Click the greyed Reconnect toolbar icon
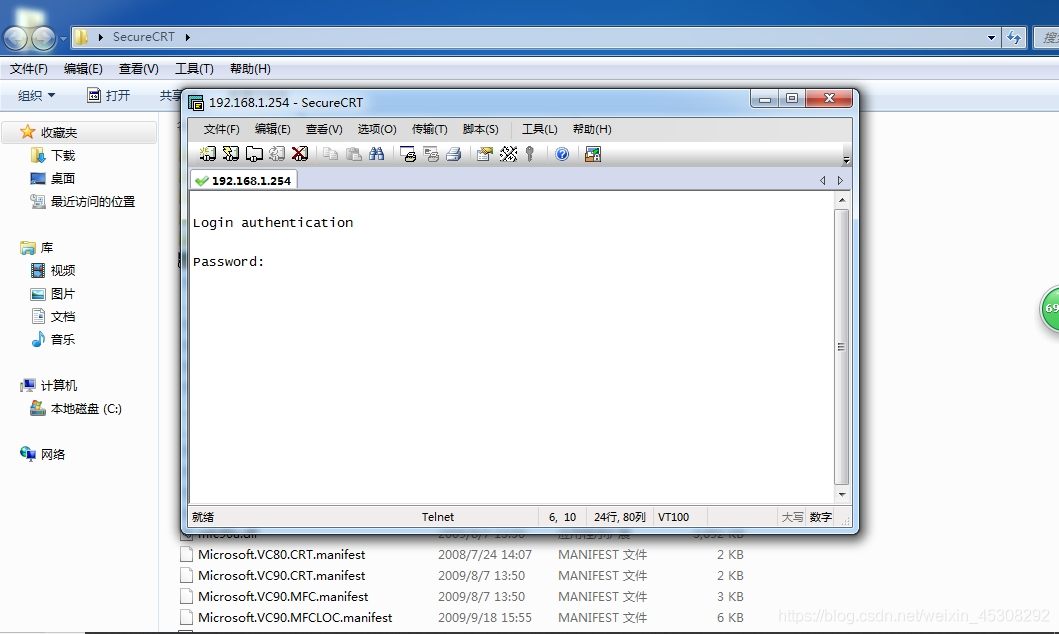Image resolution: width=1059 pixels, height=634 pixels. click(277, 154)
